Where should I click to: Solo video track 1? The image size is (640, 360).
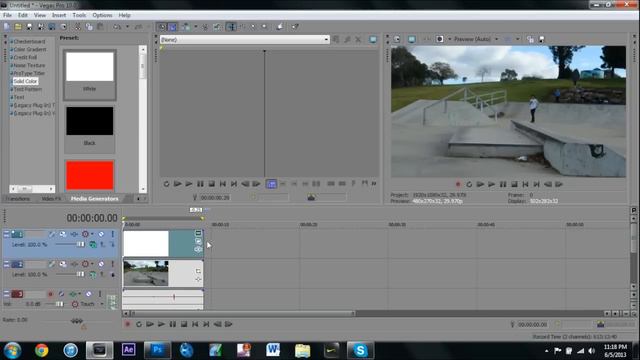pos(112,234)
